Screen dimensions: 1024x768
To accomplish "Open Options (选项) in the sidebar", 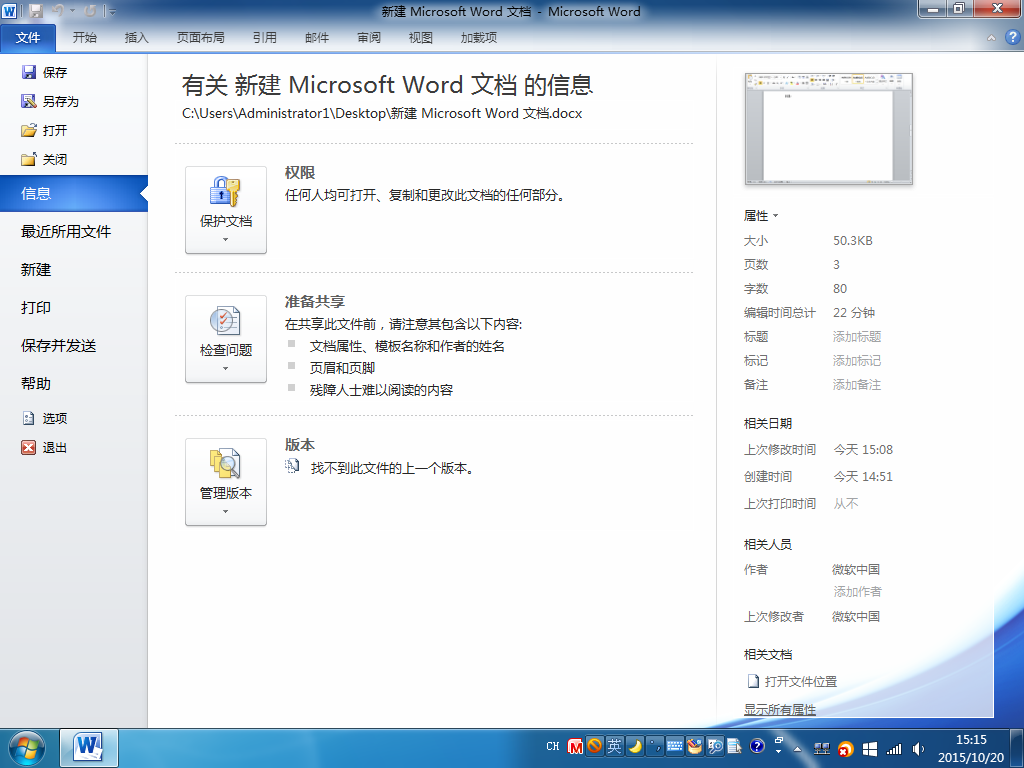I will click(44, 419).
